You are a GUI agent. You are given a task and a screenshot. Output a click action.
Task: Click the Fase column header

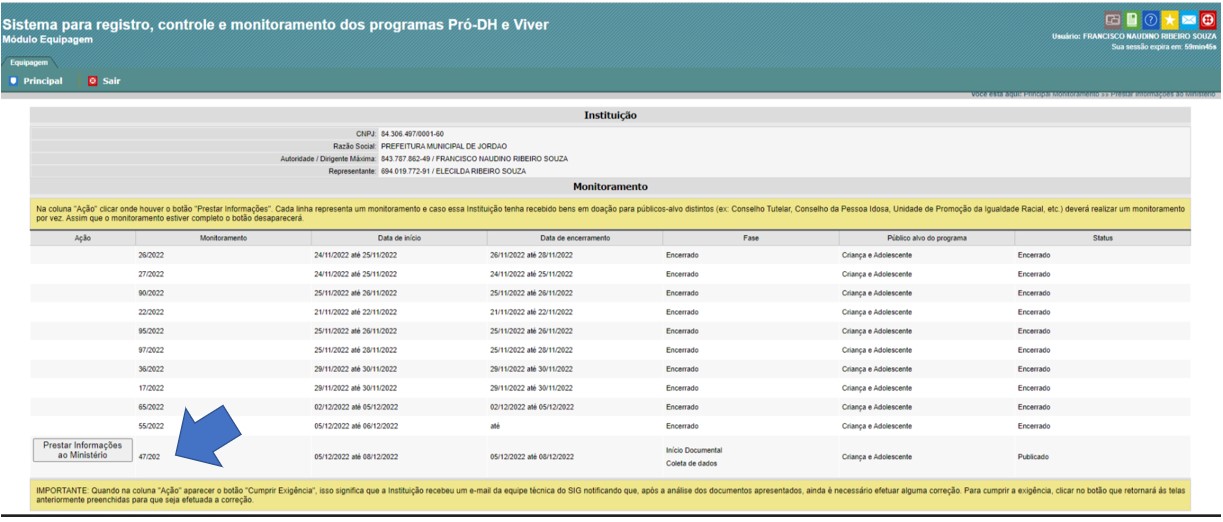(x=750, y=238)
